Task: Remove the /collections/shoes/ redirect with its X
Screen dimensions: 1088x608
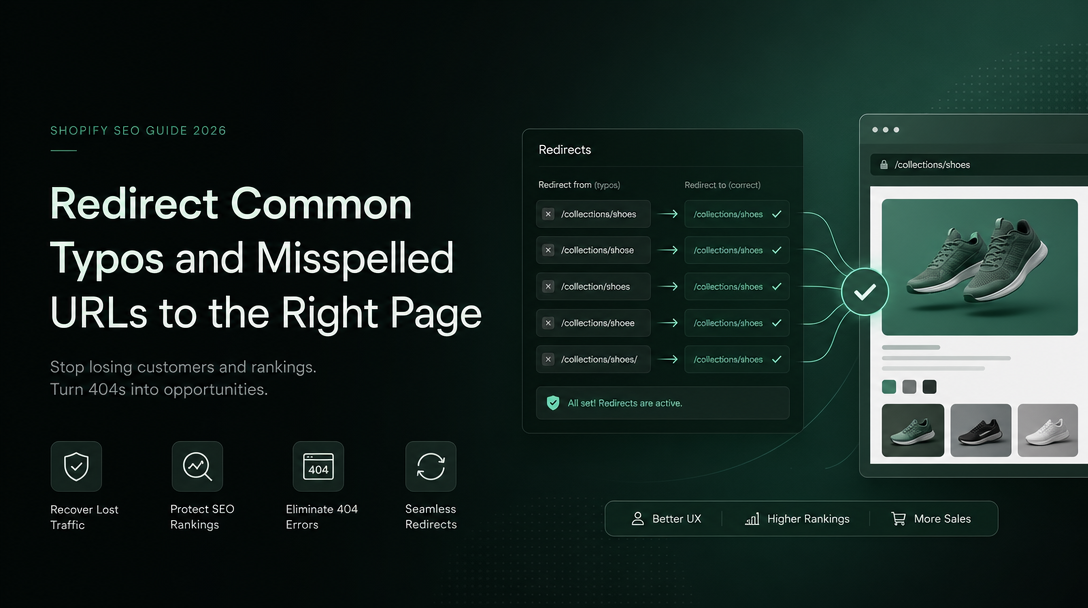Action: point(548,359)
